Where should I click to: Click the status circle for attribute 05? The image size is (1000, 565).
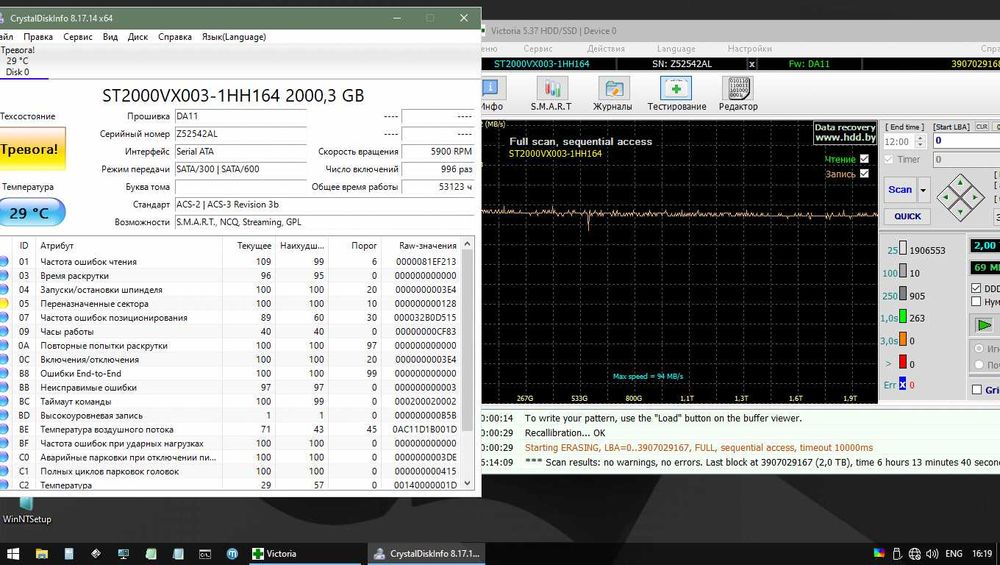(x=4, y=304)
